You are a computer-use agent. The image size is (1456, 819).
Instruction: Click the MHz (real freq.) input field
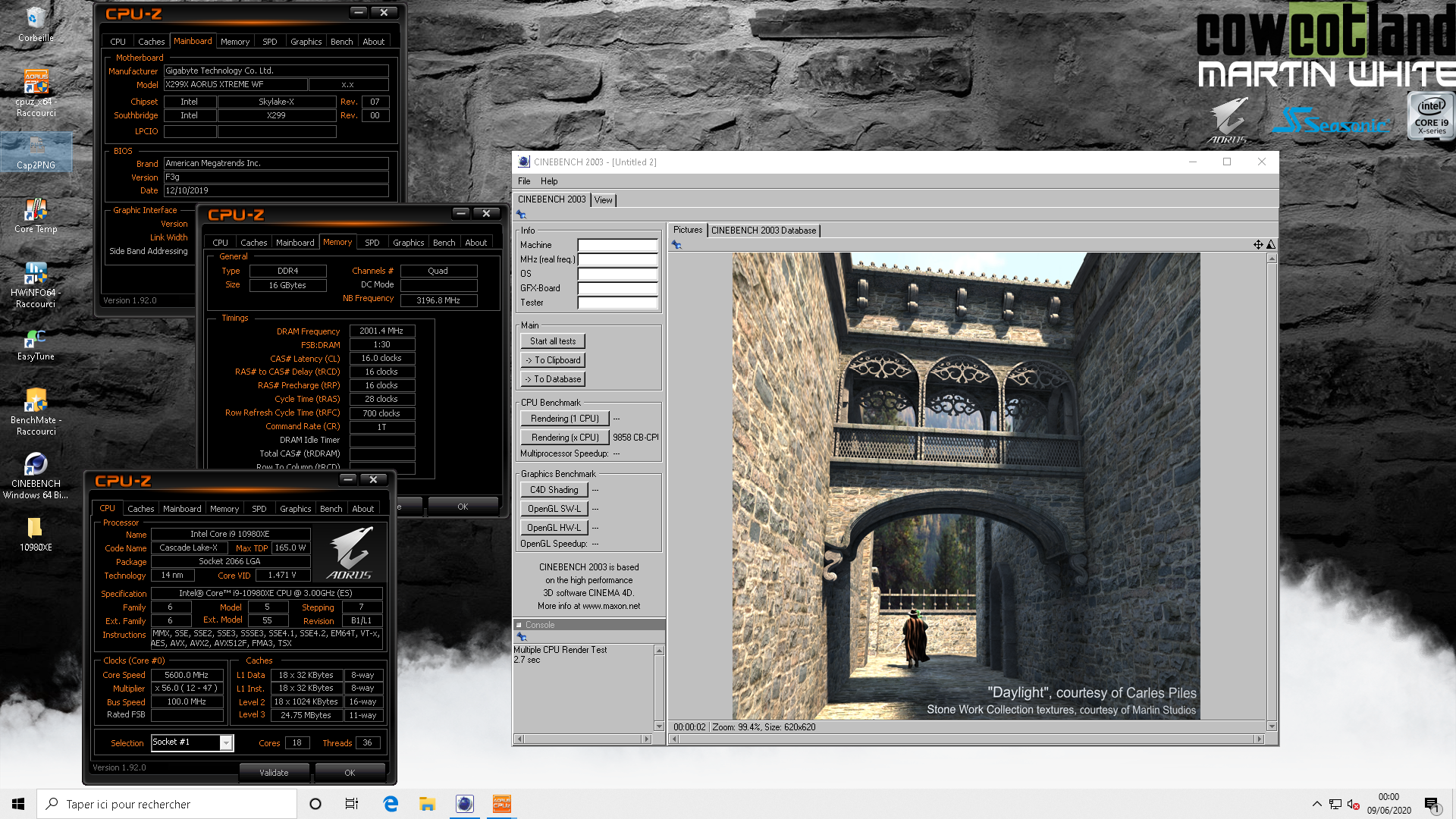click(617, 259)
